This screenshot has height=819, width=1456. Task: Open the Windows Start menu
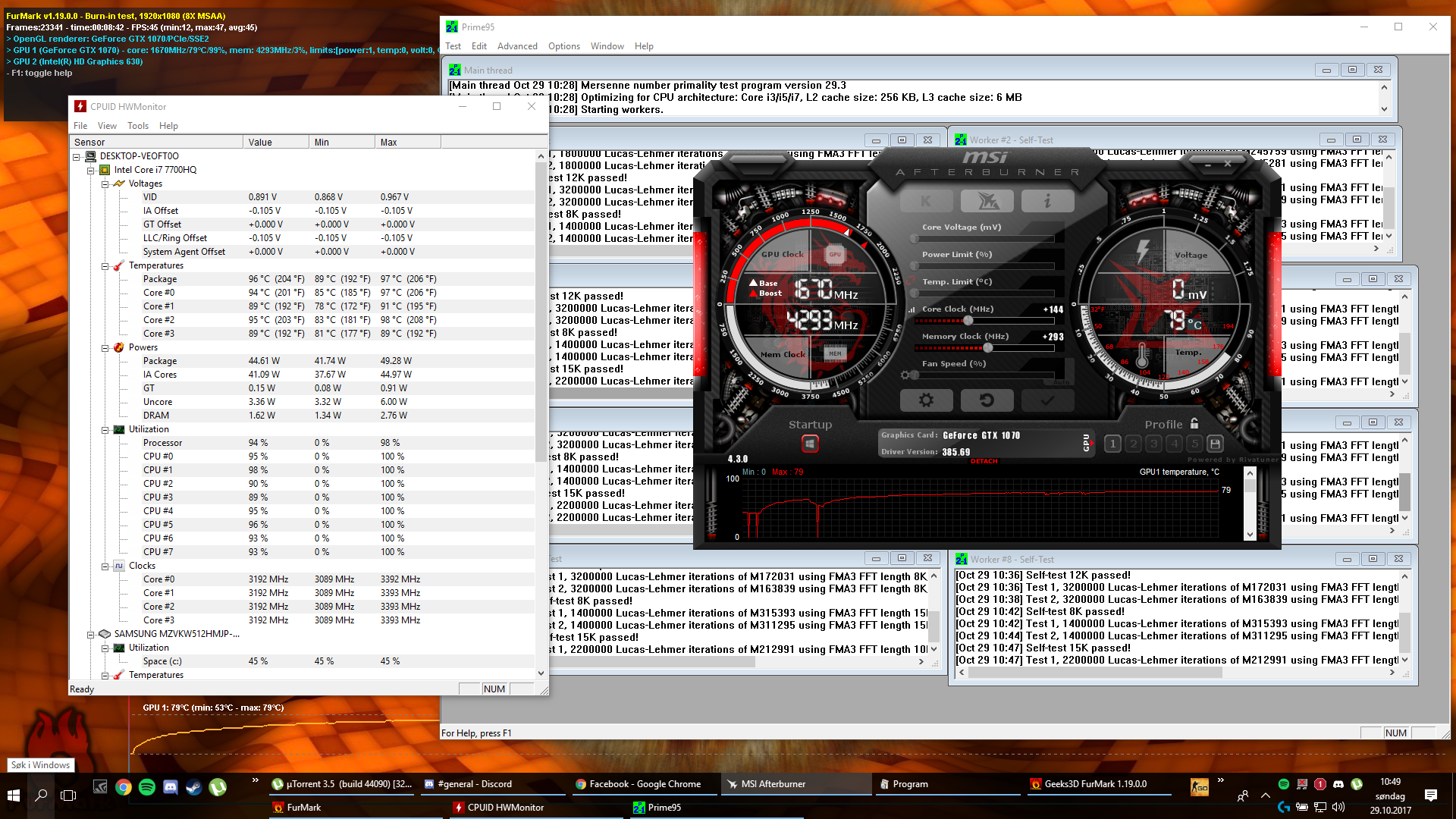tap(14, 795)
